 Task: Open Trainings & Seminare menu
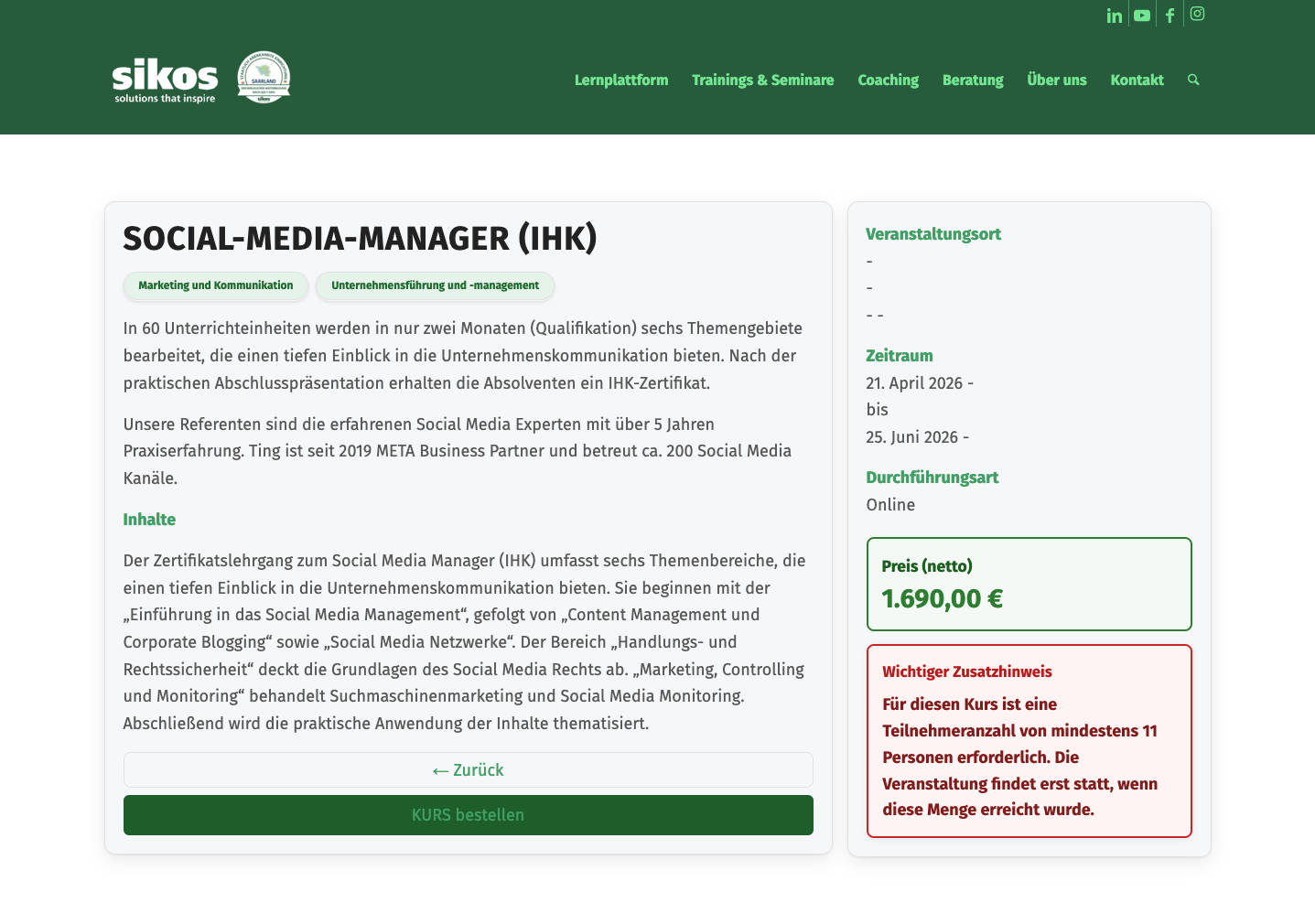762,80
